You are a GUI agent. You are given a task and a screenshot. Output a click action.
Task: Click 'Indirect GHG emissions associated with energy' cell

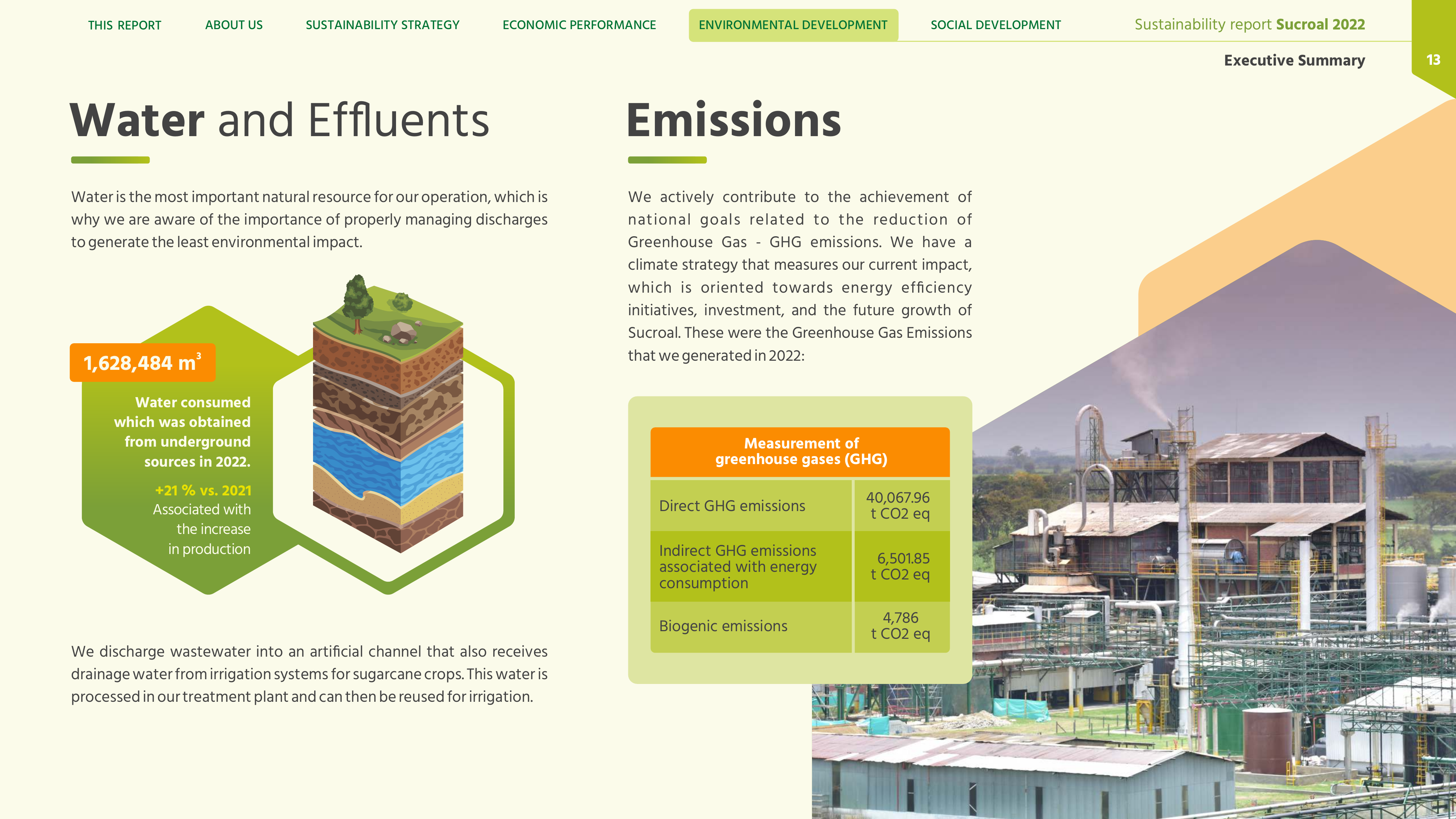point(751,566)
